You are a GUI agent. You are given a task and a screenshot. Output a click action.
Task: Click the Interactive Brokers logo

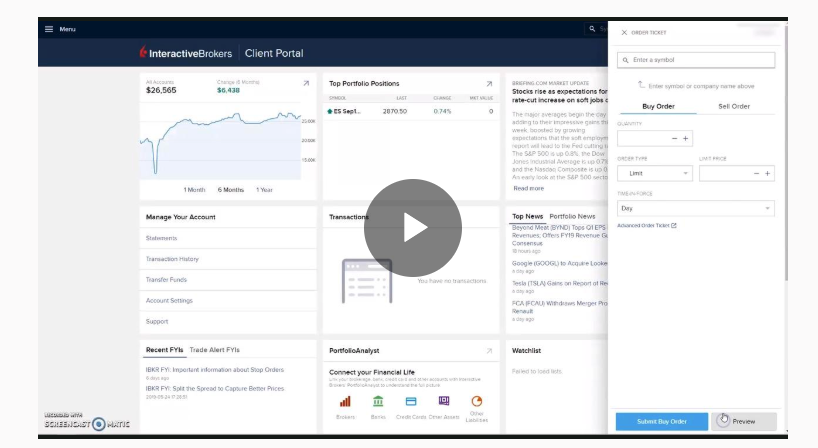coord(186,53)
